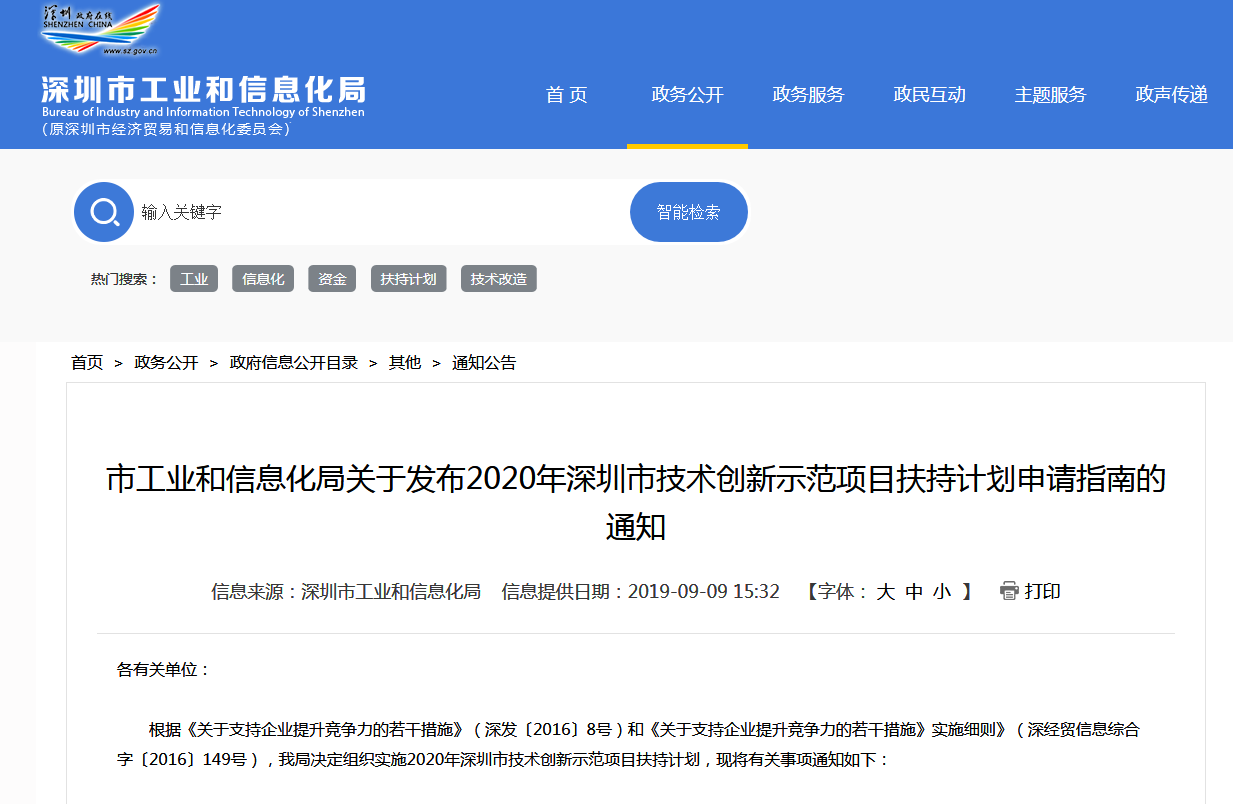Select the 信息化 hot search tag

[263, 279]
